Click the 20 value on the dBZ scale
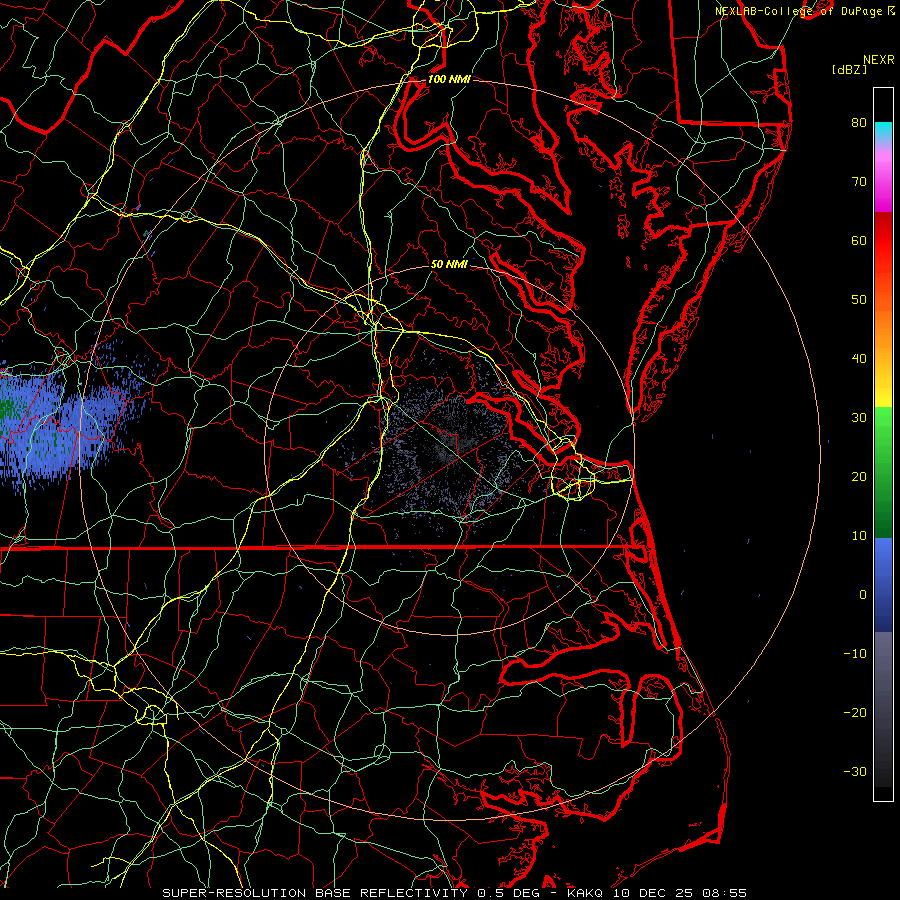 859,476
